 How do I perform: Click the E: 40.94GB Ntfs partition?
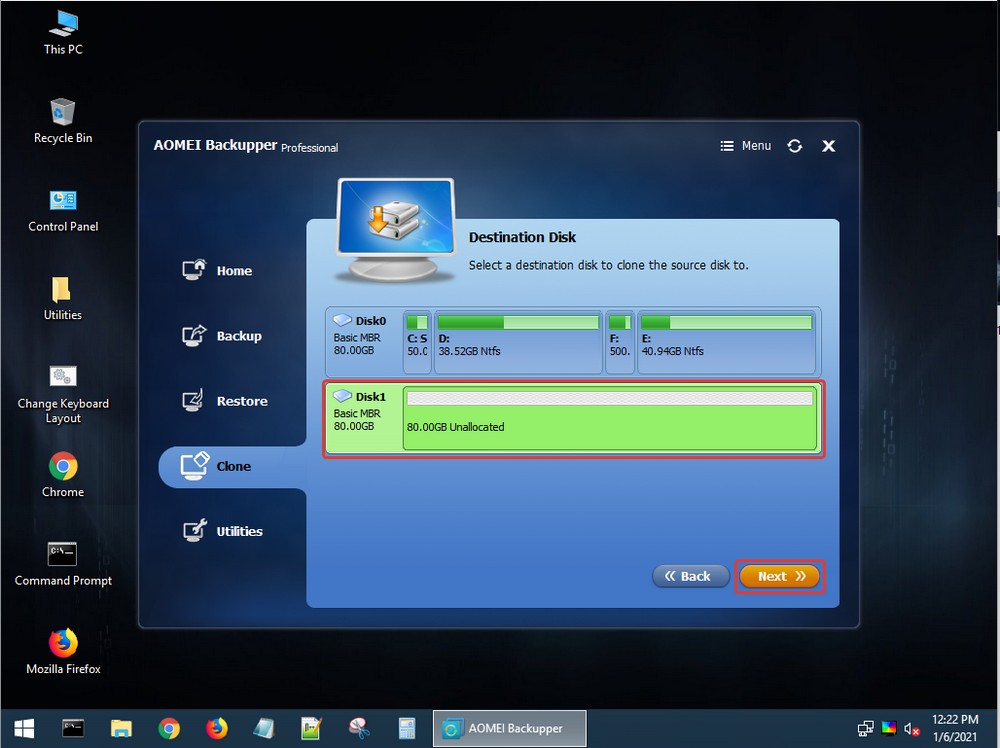coord(725,340)
